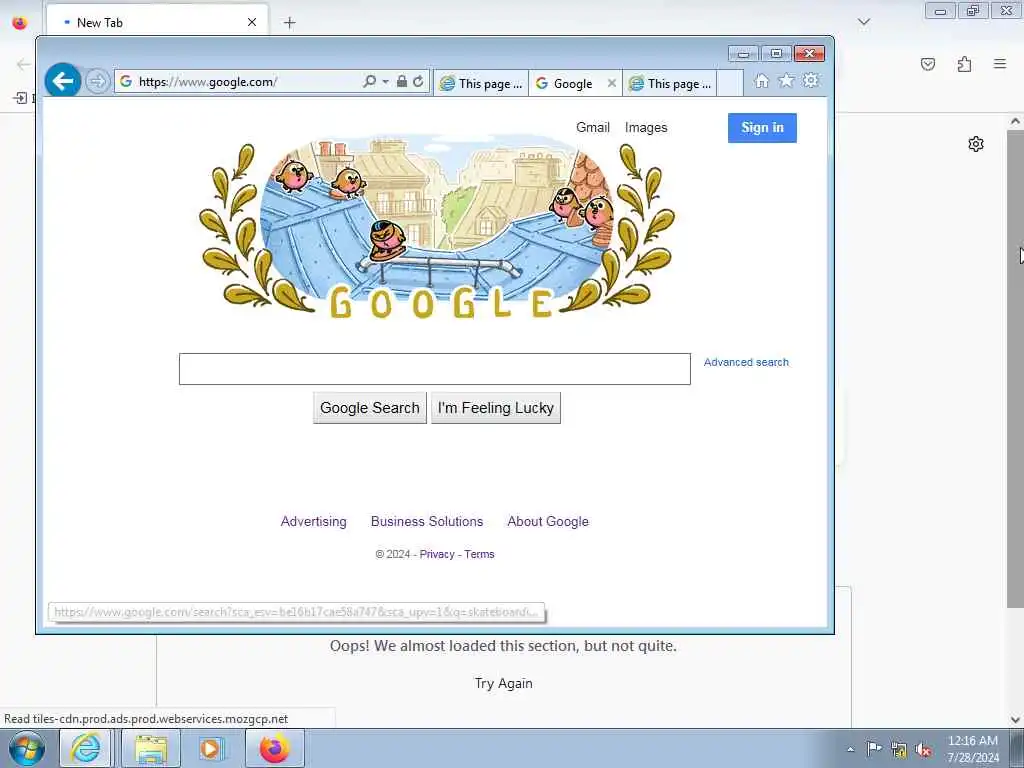Viewport: 1024px width, 768px height.
Task: Close the Google tab in IE
Action: coord(611,83)
